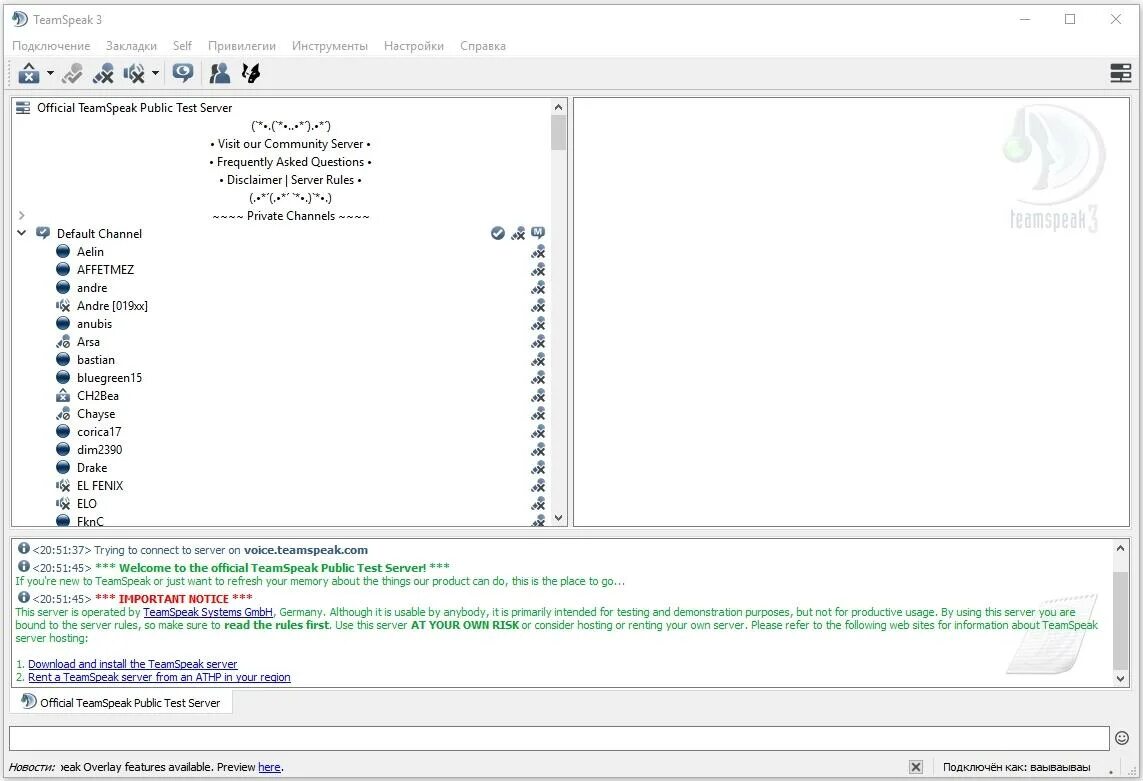
Task: Click the wolf-shaped toolbar icon
Action: tap(251, 73)
